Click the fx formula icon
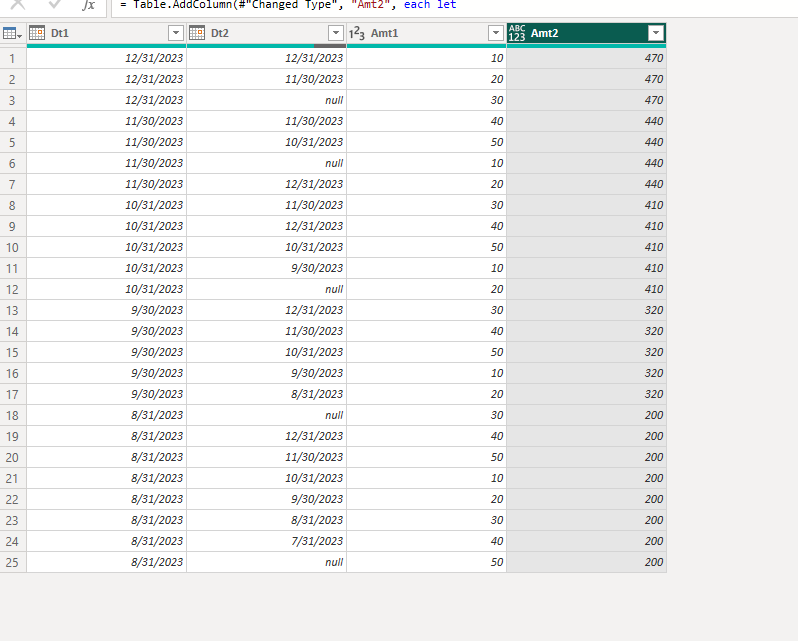798x641 pixels. coord(89,5)
